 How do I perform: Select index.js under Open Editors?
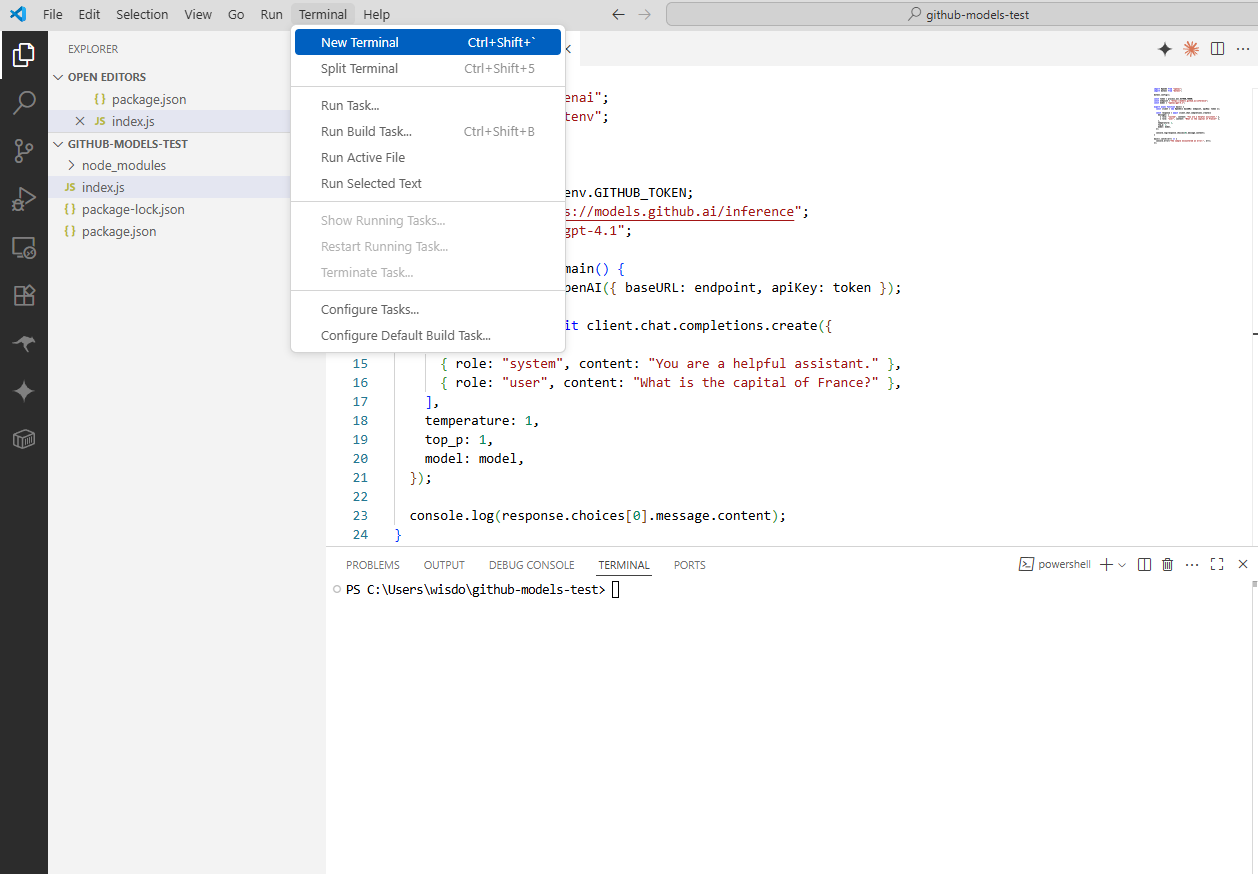pyautogui.click(x=133, y=121)
